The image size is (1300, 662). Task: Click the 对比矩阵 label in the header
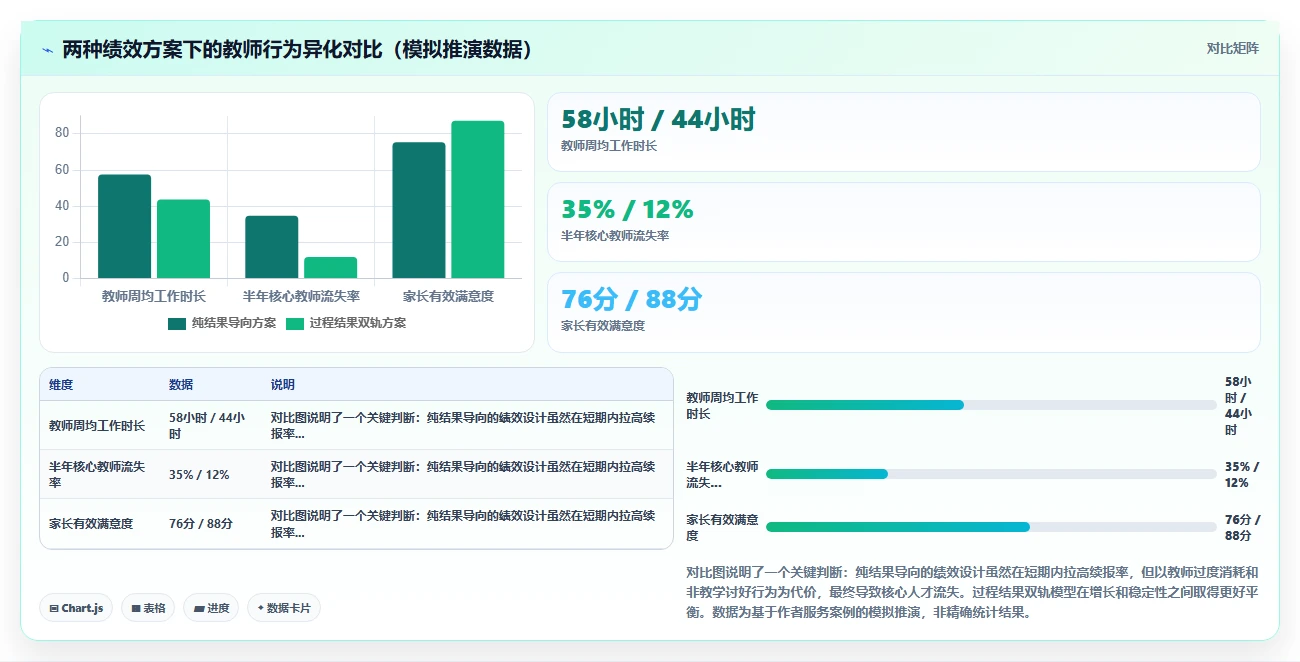pyautogui.click(x=1232, y=48)
